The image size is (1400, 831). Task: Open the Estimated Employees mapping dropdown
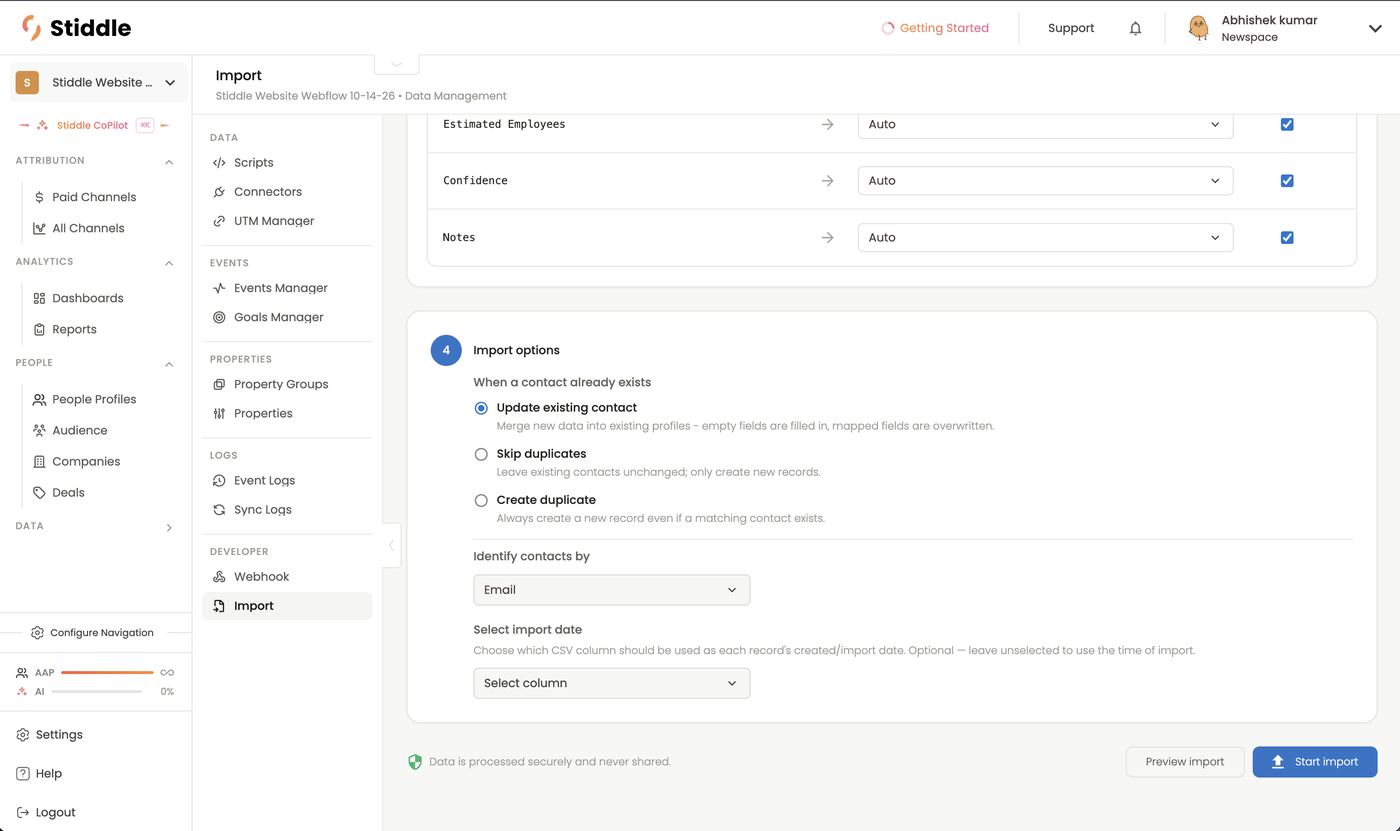1045,124
